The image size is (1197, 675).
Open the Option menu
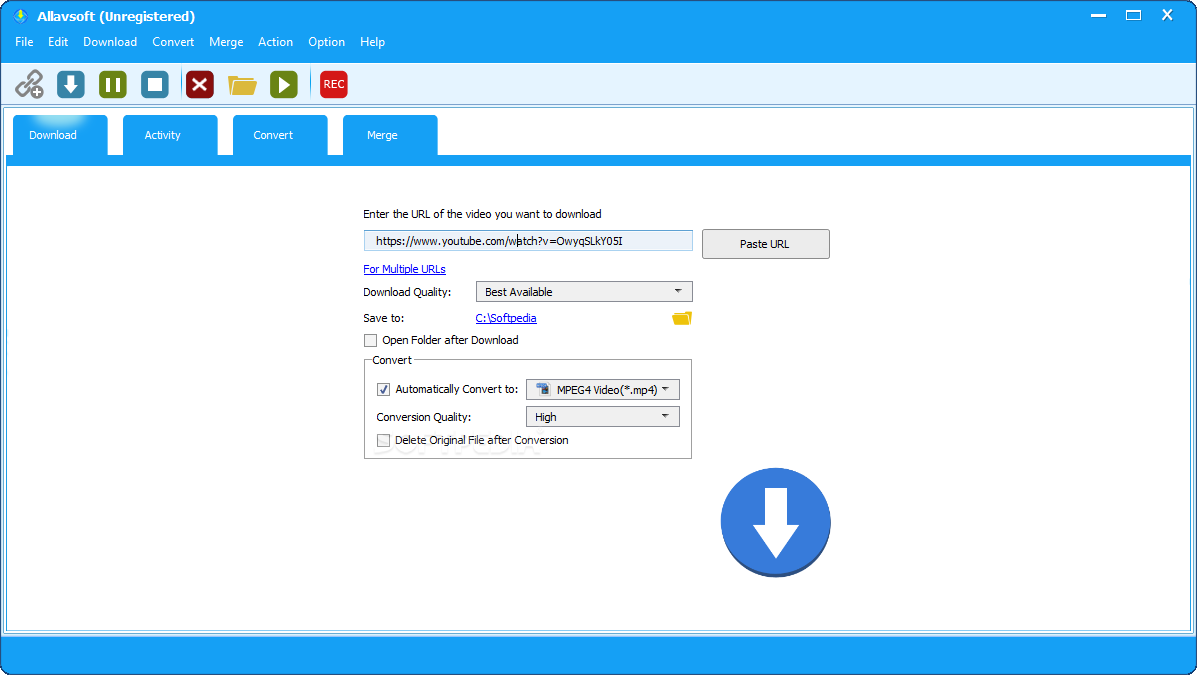[326, 41]
